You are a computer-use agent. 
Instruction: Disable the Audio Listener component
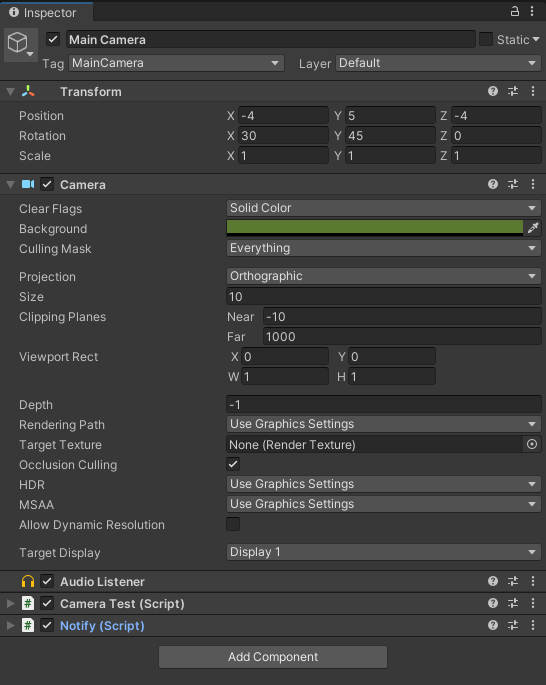[x=47, y=581]
